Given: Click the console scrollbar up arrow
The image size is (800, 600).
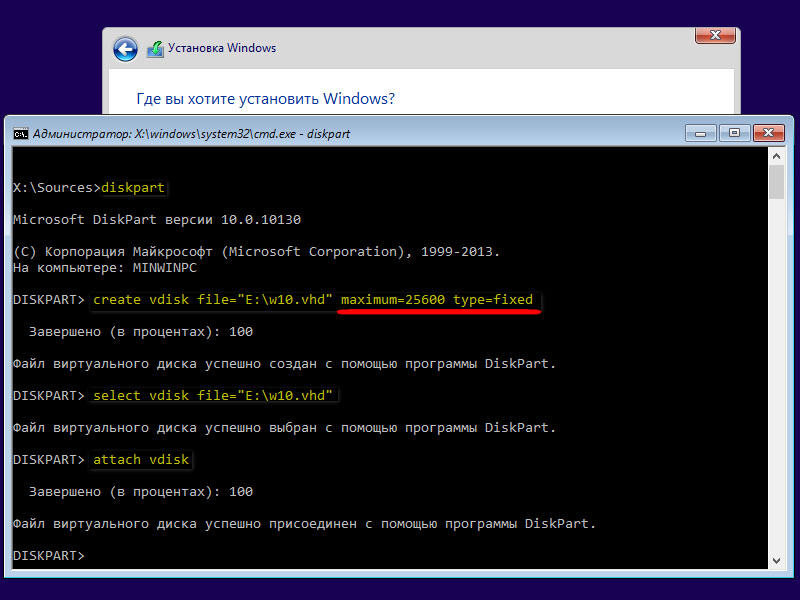Looking at the screenshot, I should pyautogui.click(x=777, y=157).
